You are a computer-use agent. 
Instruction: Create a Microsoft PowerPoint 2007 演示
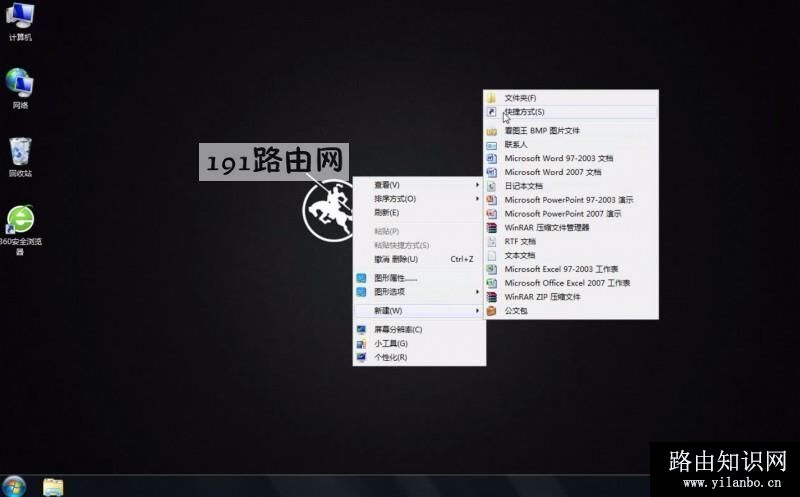pos(570,213)
